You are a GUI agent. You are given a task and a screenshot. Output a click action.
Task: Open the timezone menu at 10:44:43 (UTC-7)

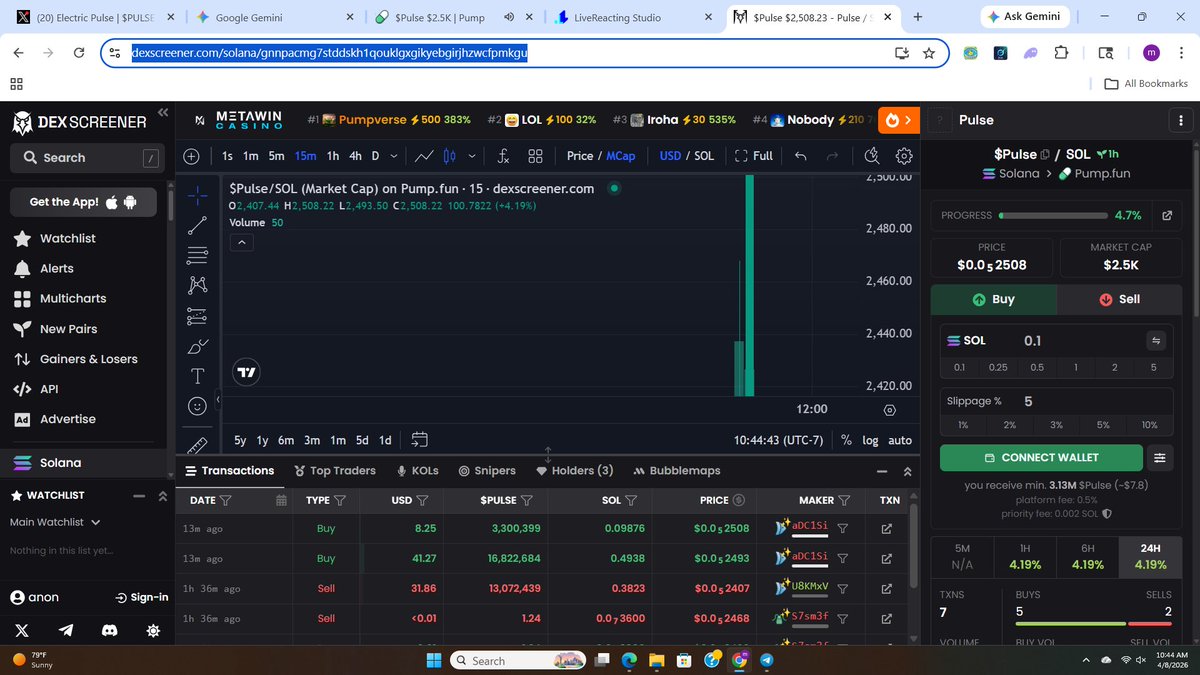(778, 440)
